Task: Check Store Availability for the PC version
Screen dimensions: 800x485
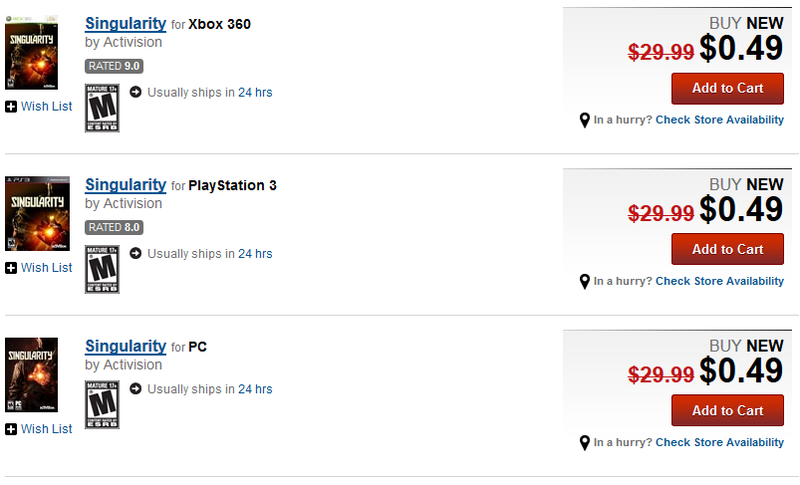Action: click(x=719, y=442)
